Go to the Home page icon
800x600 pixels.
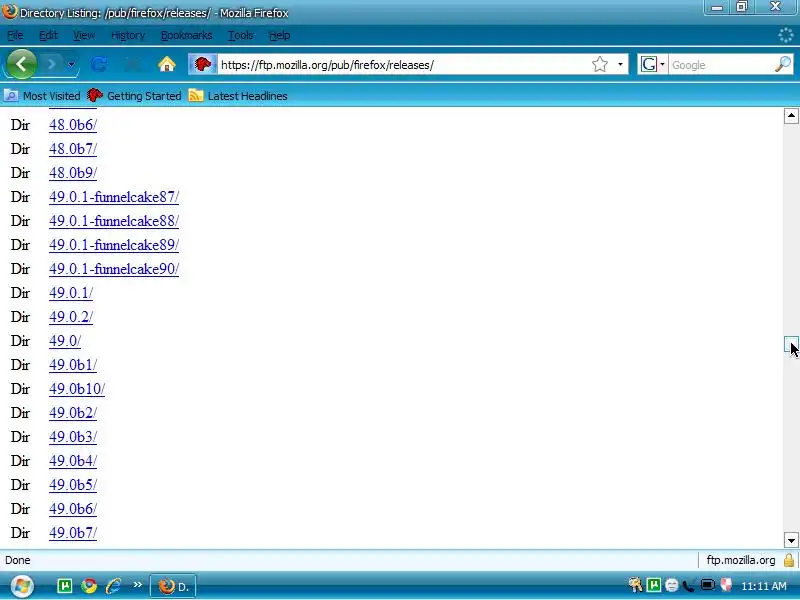click(166, 64)
